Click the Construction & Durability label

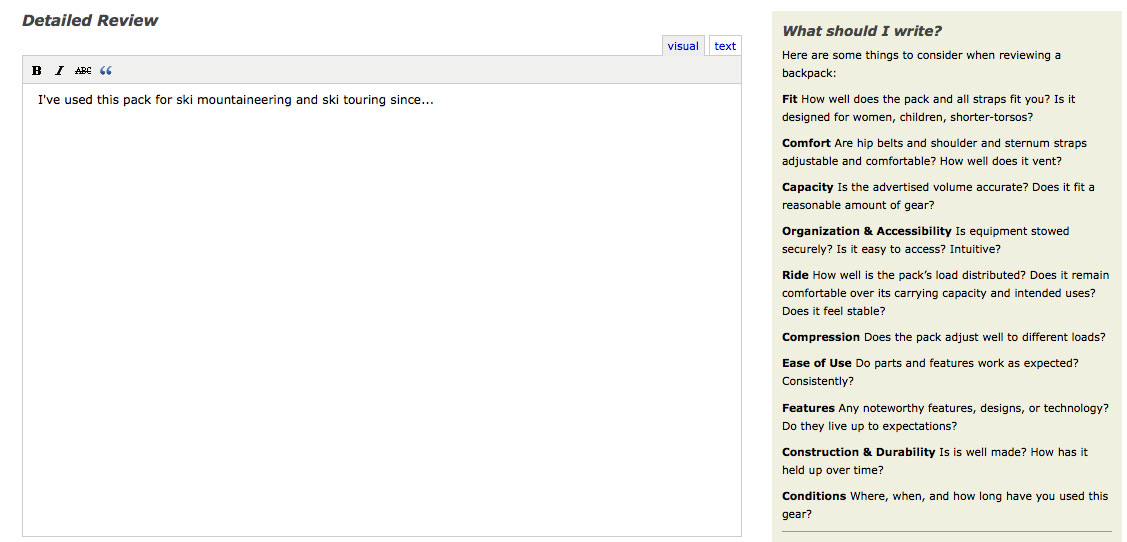(858, 452)
